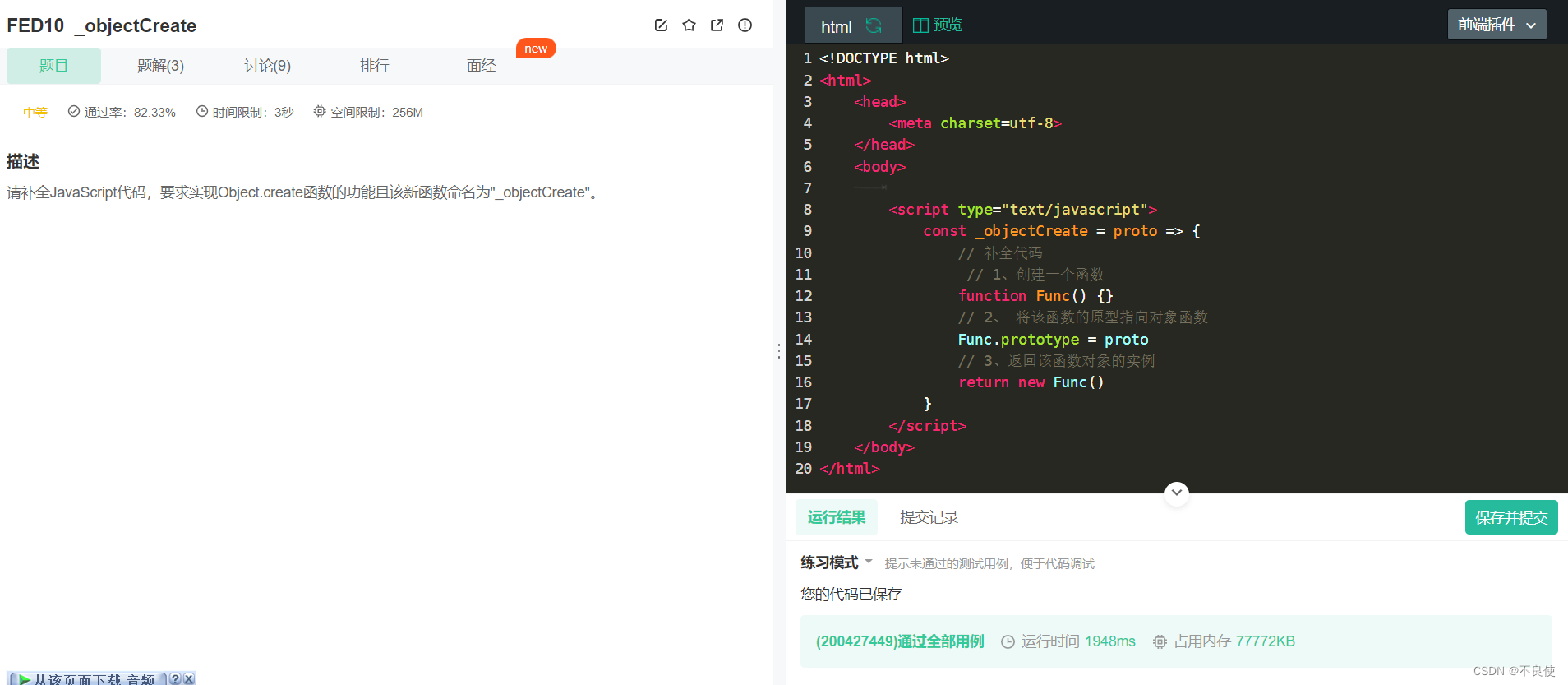This screenshot has width=1568, height=685.
Task: Click code line 14 Func.prototype = proto
Action: (1053, 340)
